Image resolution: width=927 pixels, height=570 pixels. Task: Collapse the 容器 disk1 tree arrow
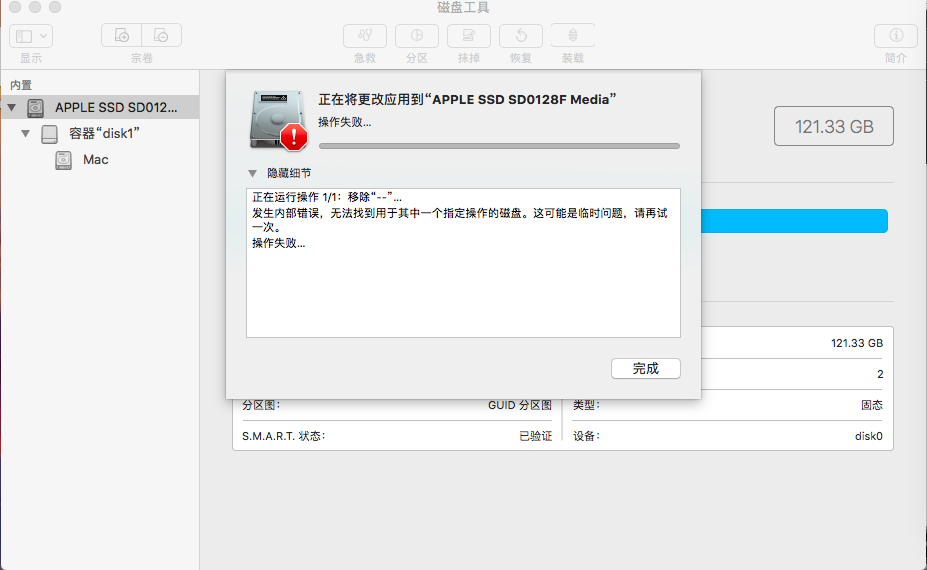pyautogui.click(x=26, y=133)
